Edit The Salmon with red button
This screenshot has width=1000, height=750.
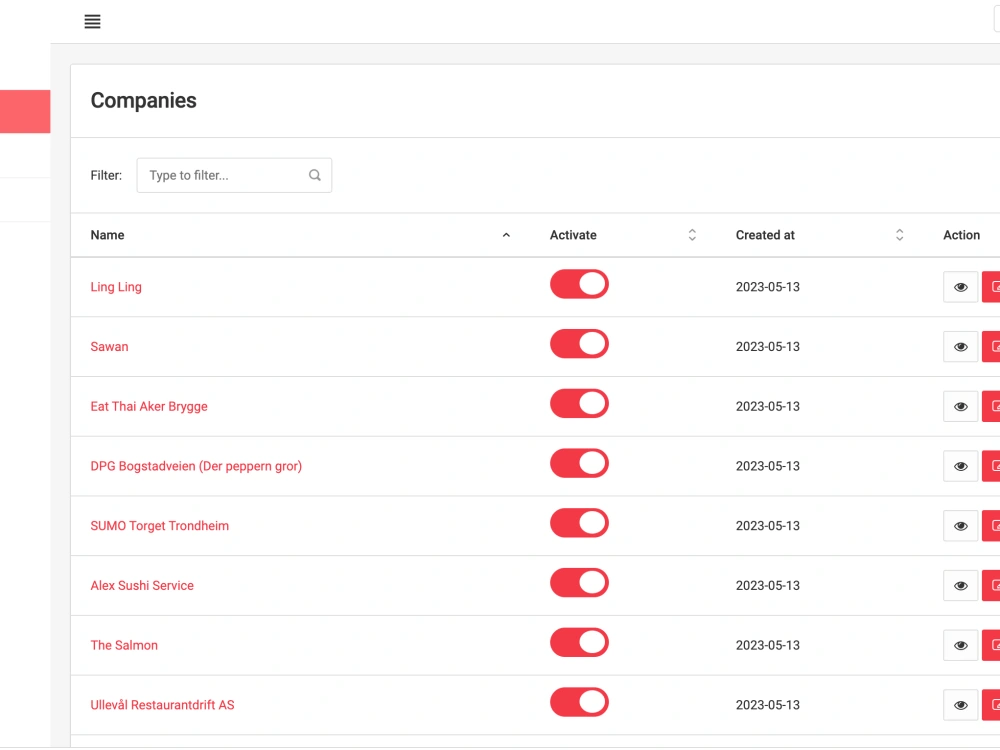pyautogui.click(x=991, y=645)
